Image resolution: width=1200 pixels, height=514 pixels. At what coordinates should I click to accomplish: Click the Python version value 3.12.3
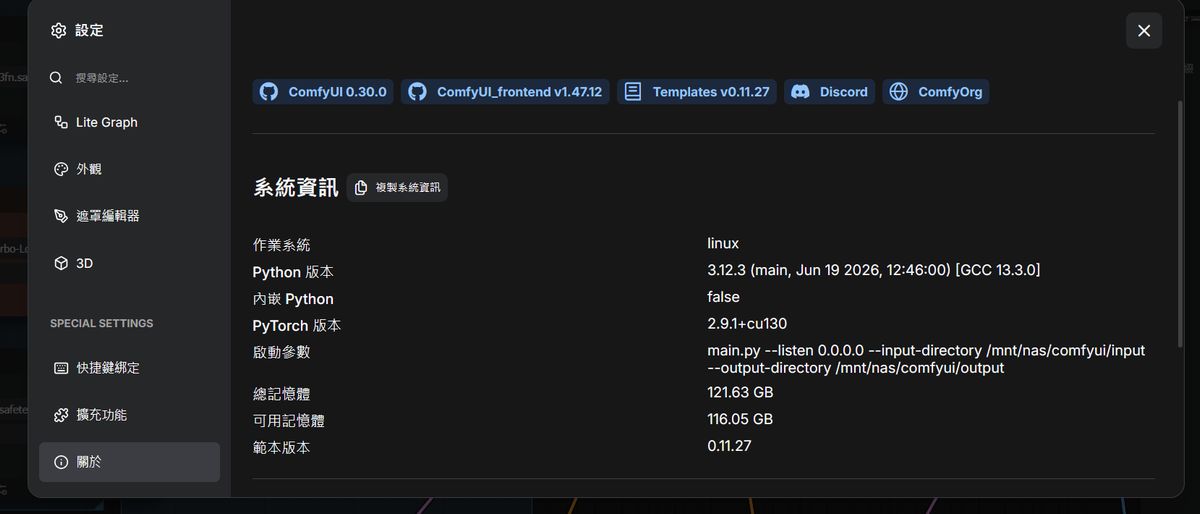[x=874, y=270]
